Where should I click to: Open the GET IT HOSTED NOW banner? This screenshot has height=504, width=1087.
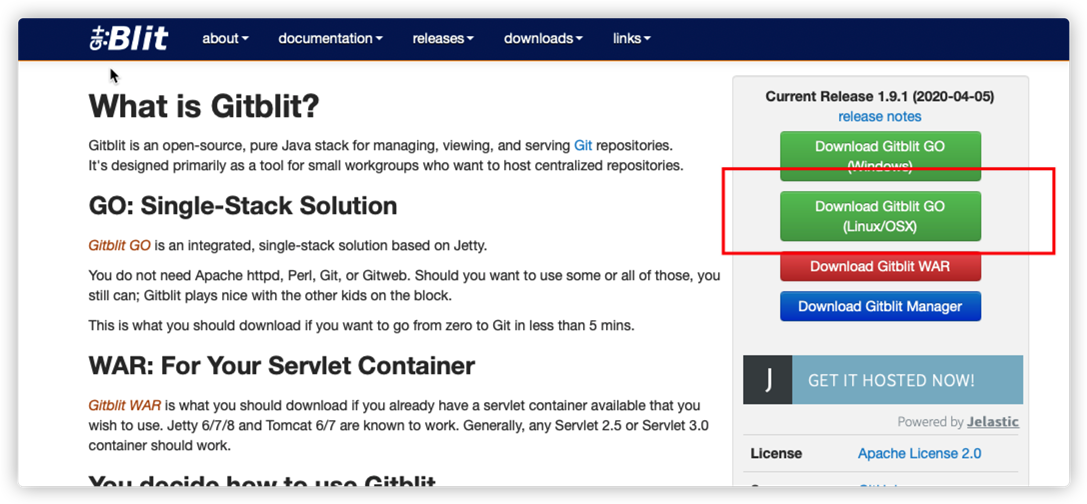point(883,380)
